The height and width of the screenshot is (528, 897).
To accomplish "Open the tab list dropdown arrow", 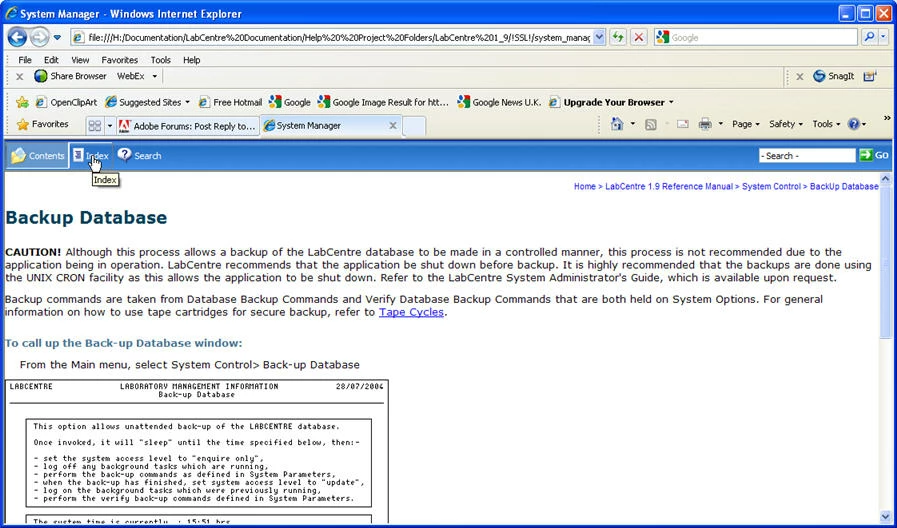I will click(x=110, y=126).
